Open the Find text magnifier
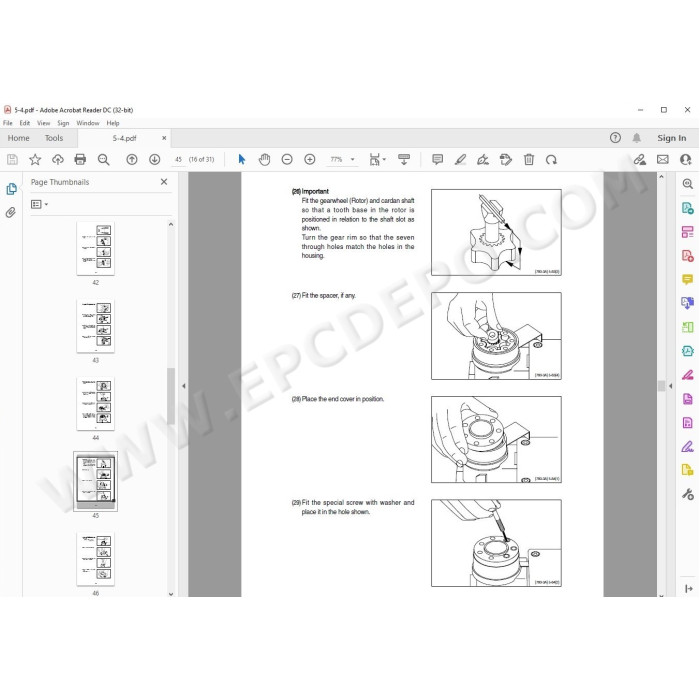The width and height of the screenshot is (700, 700). (x=104, y=159)
